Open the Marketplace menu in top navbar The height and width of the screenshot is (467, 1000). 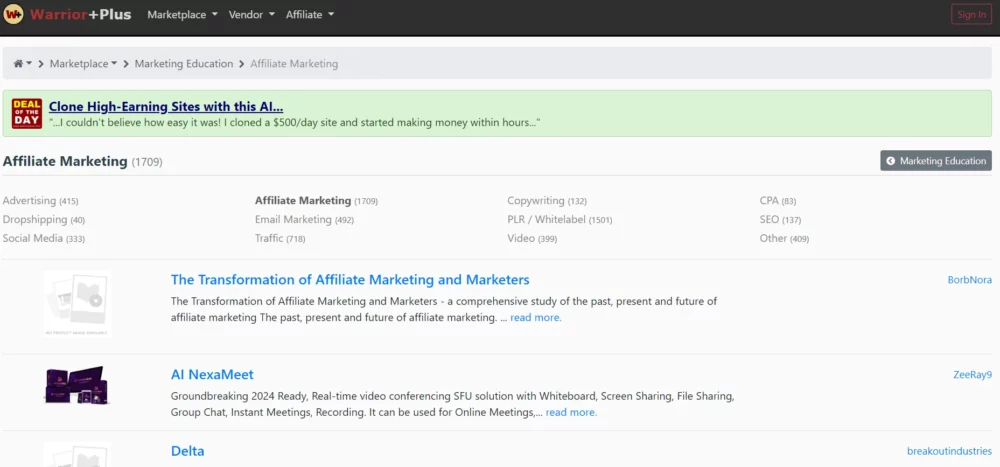pyautogui.click(x=182, y=14)
